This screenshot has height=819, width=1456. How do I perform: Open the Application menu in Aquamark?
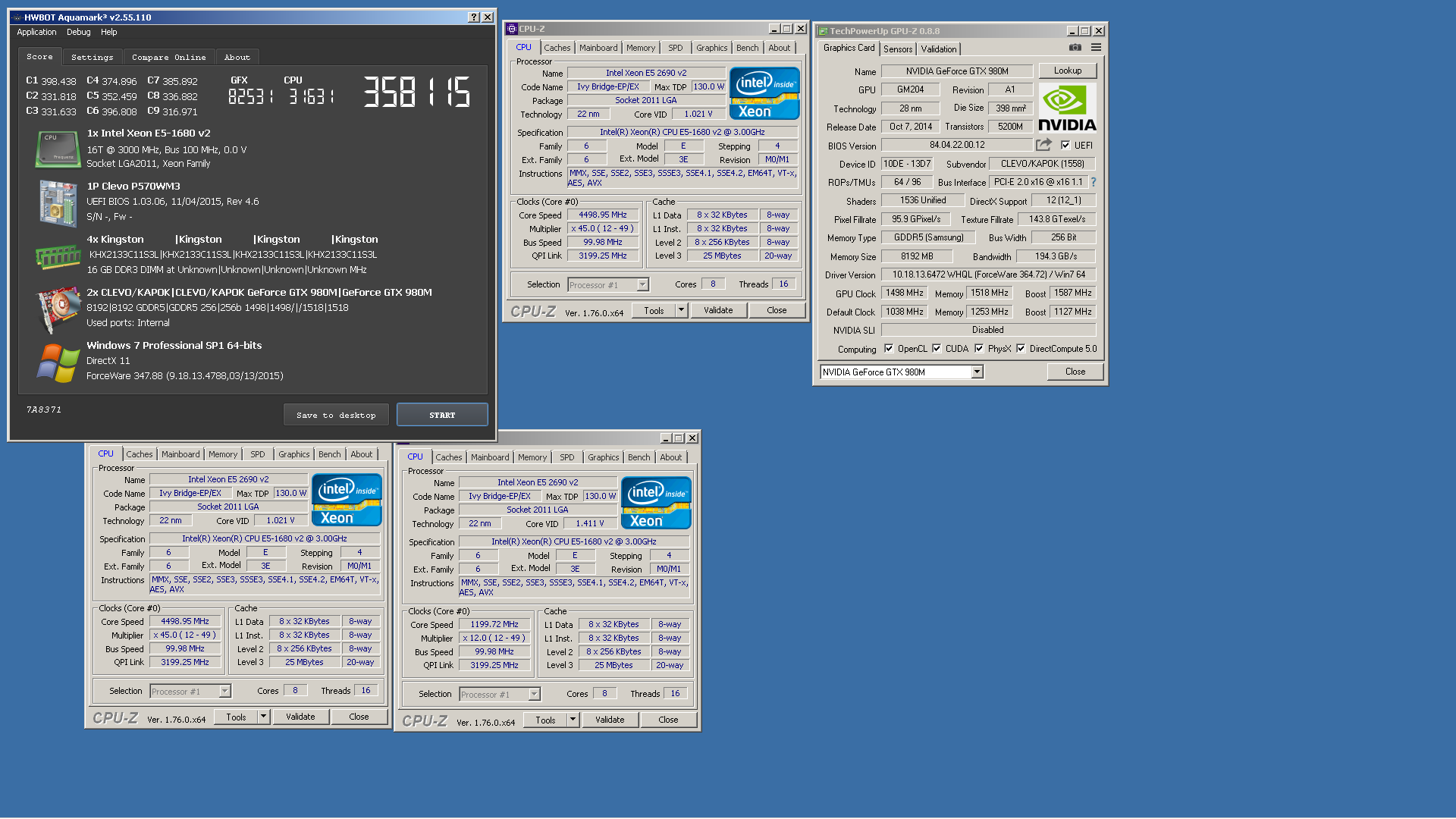pos(36,32)
